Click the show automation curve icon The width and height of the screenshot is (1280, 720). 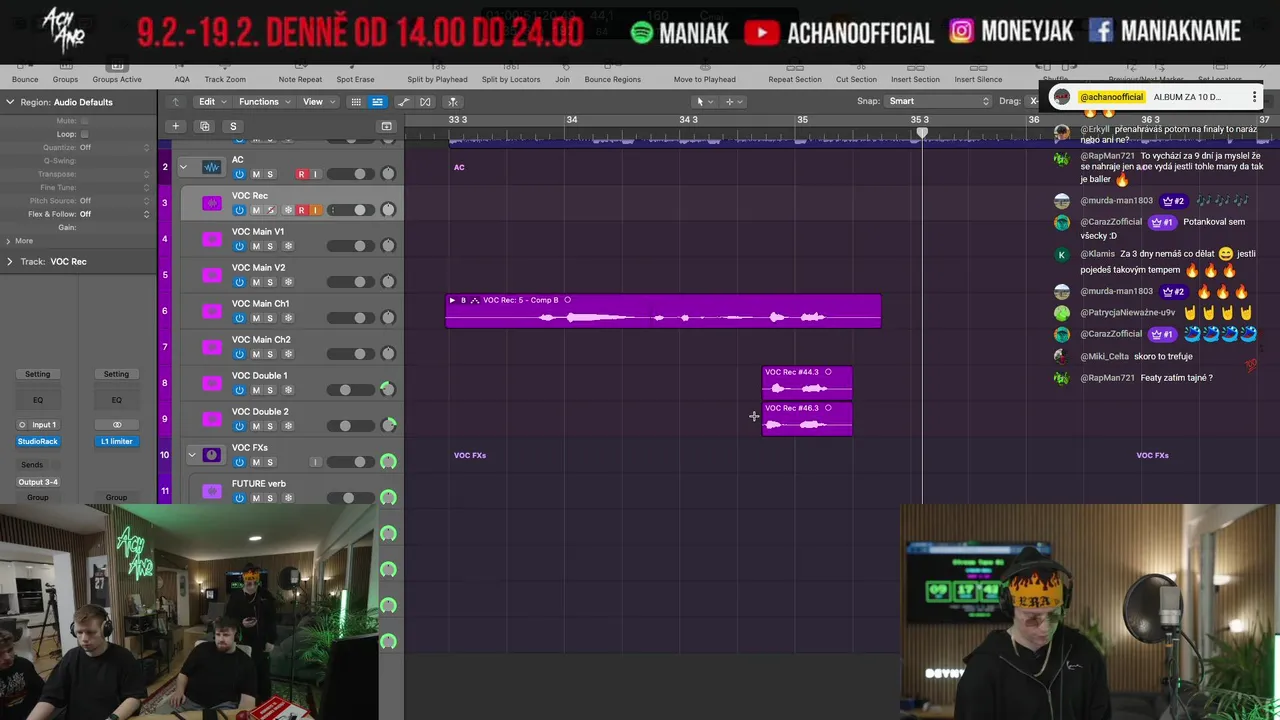403,102
